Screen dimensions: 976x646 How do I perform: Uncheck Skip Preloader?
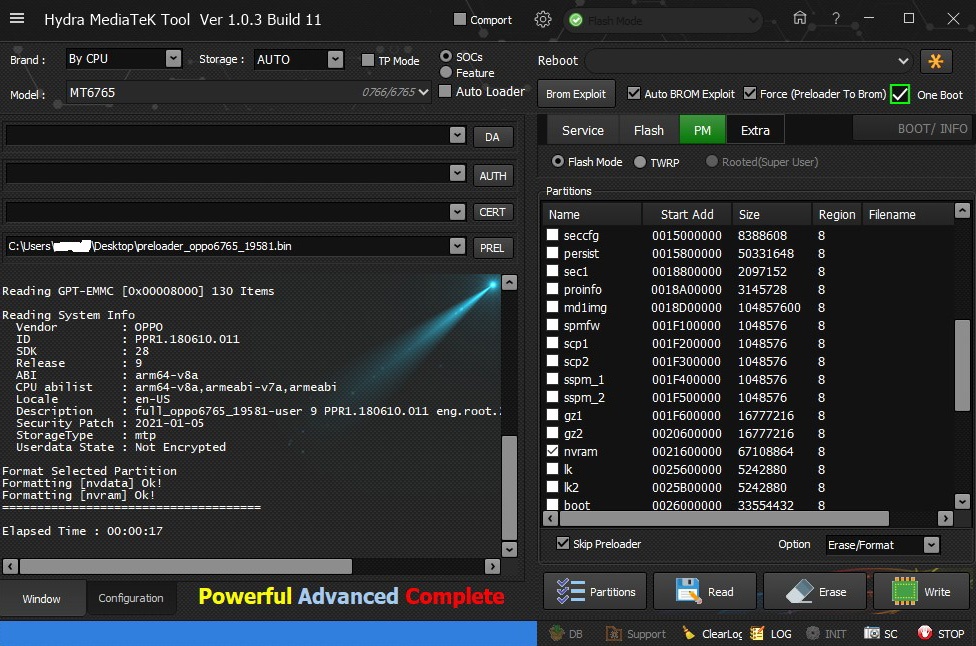(563, 543)
